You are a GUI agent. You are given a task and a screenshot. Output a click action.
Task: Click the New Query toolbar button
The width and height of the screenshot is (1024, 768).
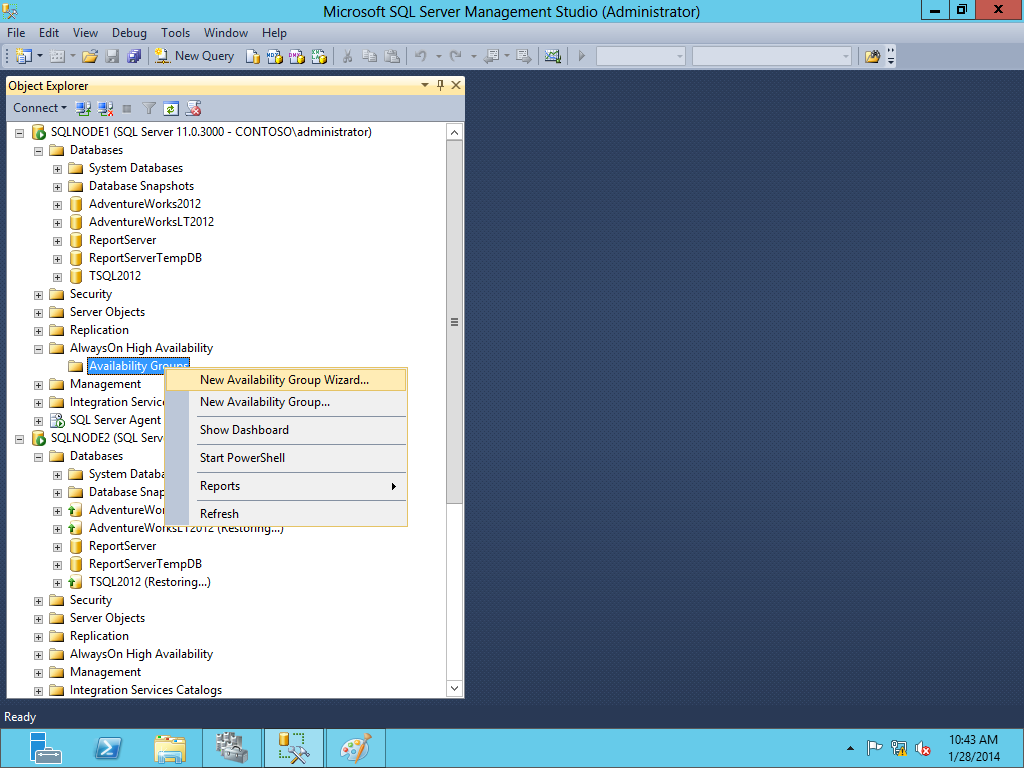tap(195, 56)
